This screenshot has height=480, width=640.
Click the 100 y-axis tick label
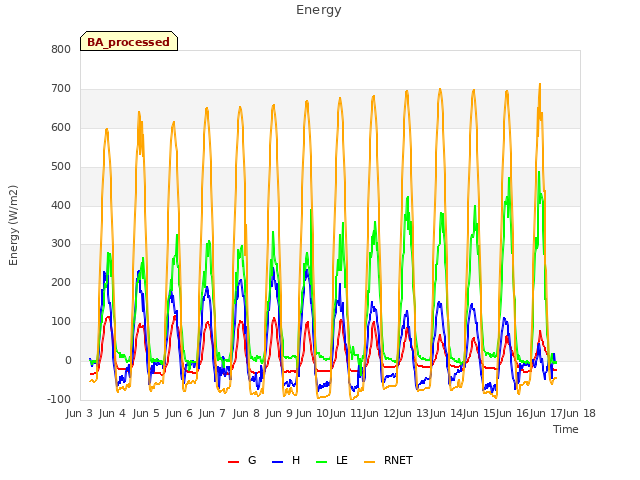click(61, 322)
